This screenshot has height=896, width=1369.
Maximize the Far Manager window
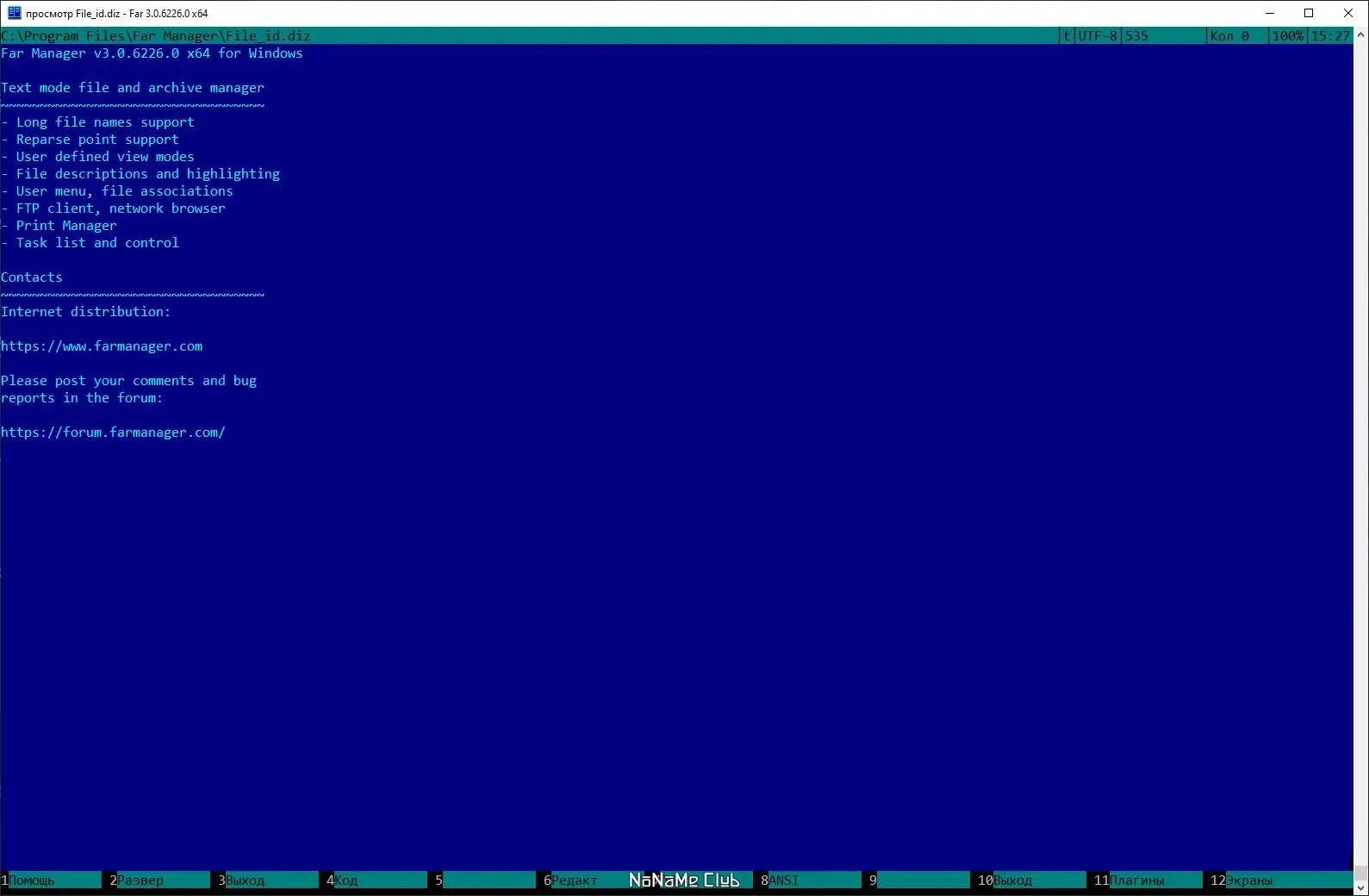tap(1309, 13)
